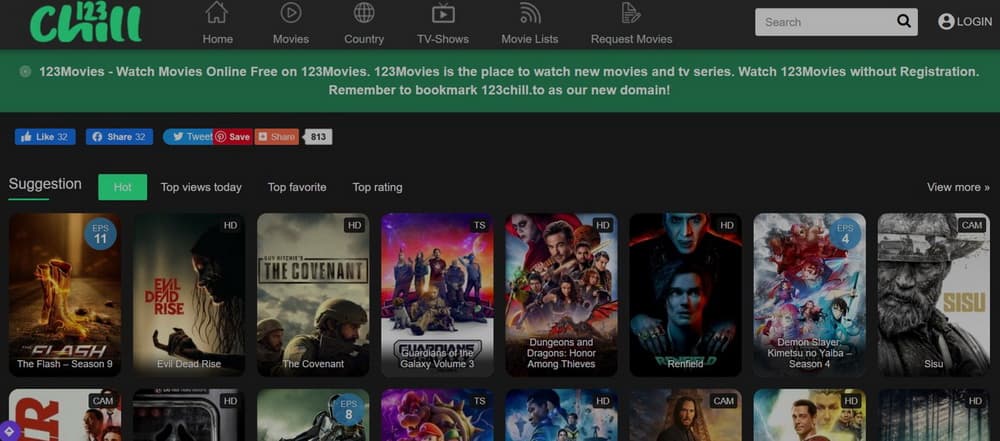Click the View more link
The image size is (1000, 441).
point(958,187)
